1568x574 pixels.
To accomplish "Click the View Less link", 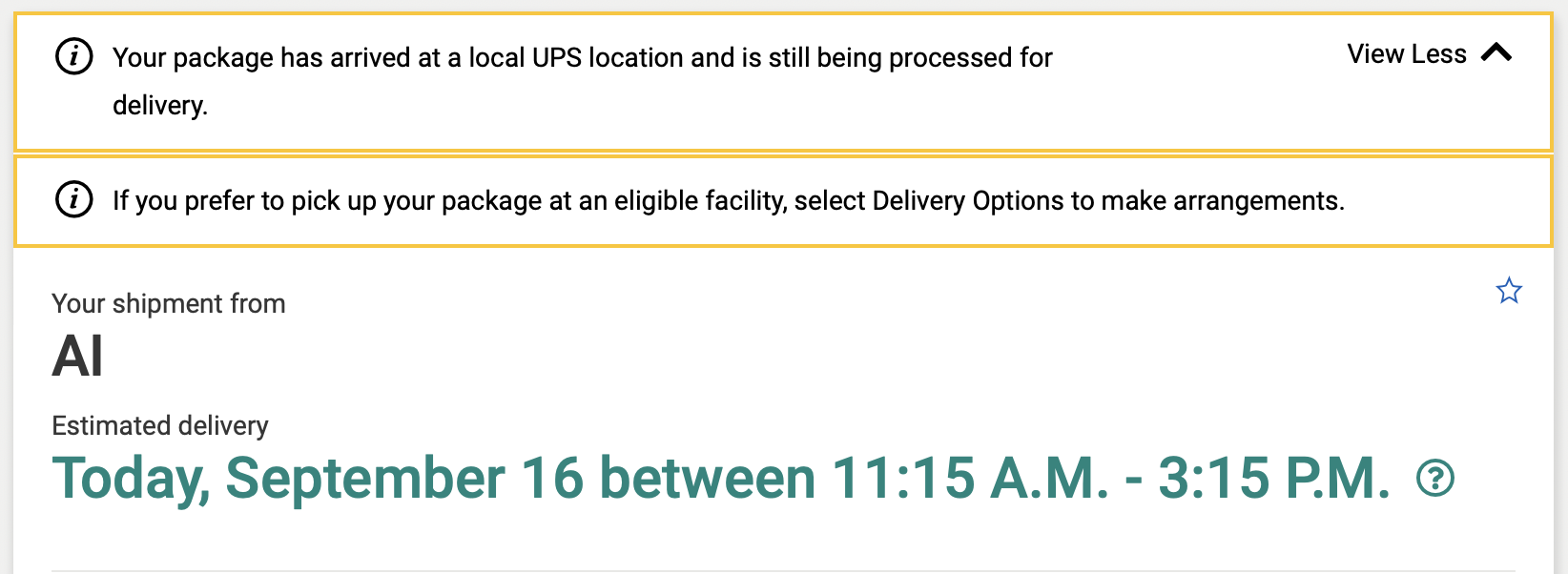I will 1407,53.
